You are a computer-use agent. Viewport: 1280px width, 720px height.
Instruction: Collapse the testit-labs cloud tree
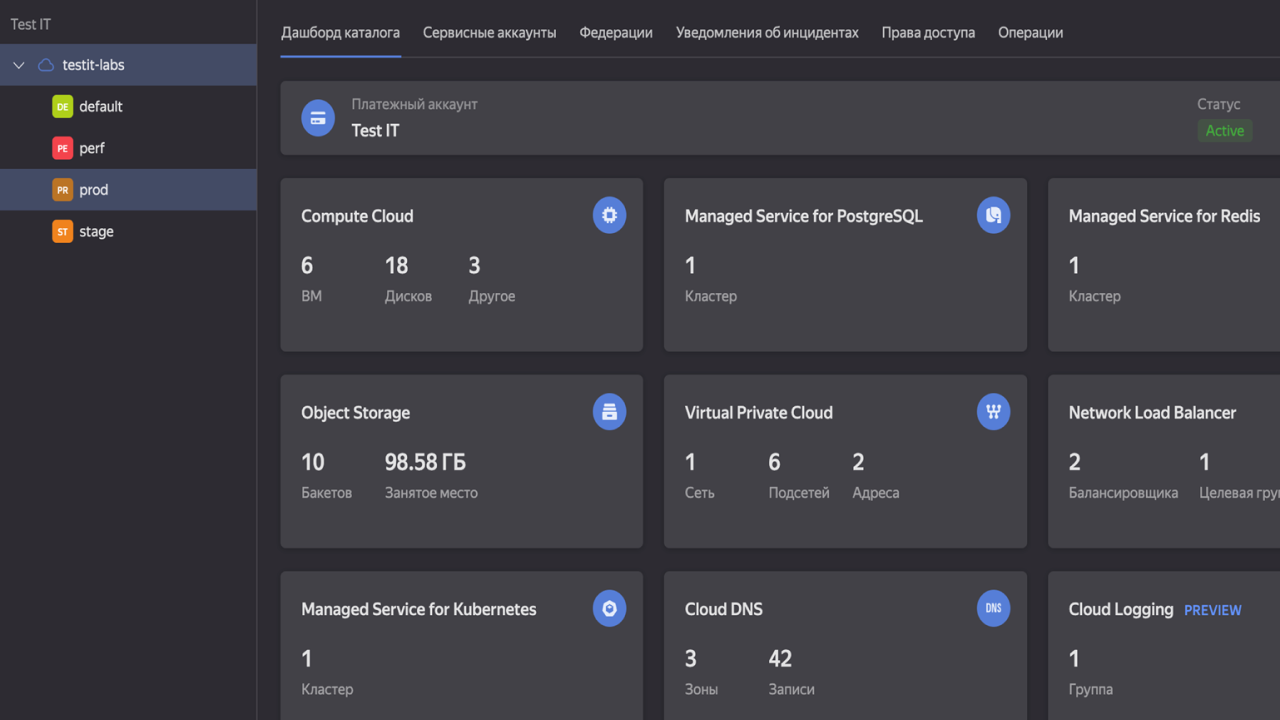pyautogui.click(x=19, y=65)
